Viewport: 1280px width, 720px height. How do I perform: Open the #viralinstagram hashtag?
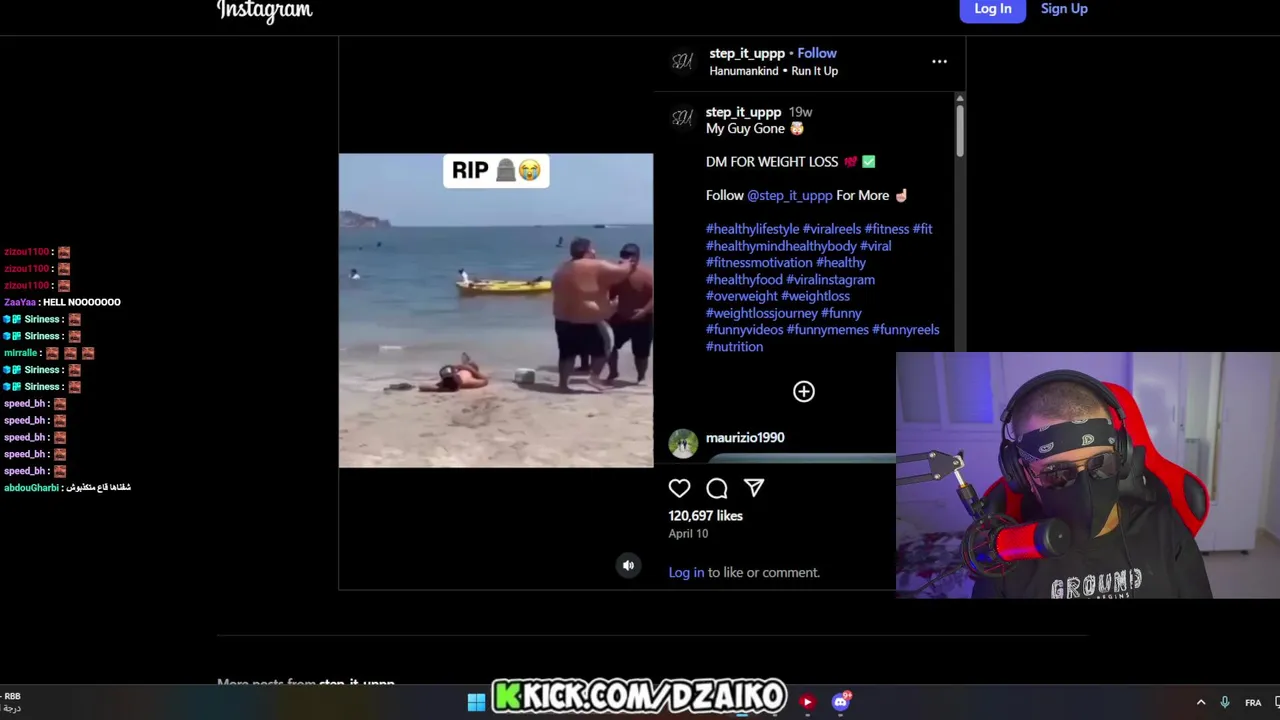(831, 280)
